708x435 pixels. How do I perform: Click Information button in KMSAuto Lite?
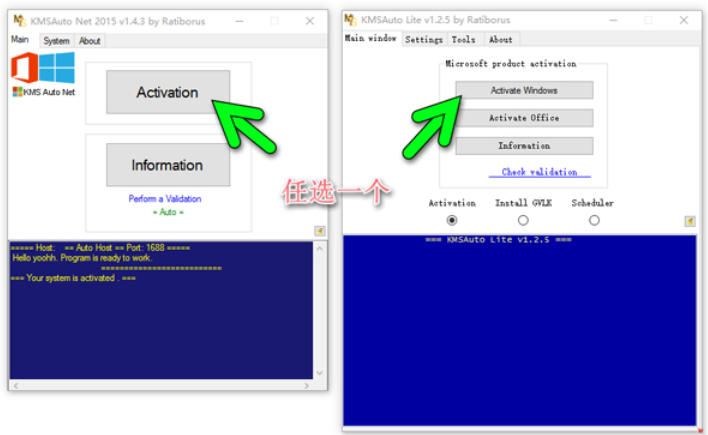point(524,146)
